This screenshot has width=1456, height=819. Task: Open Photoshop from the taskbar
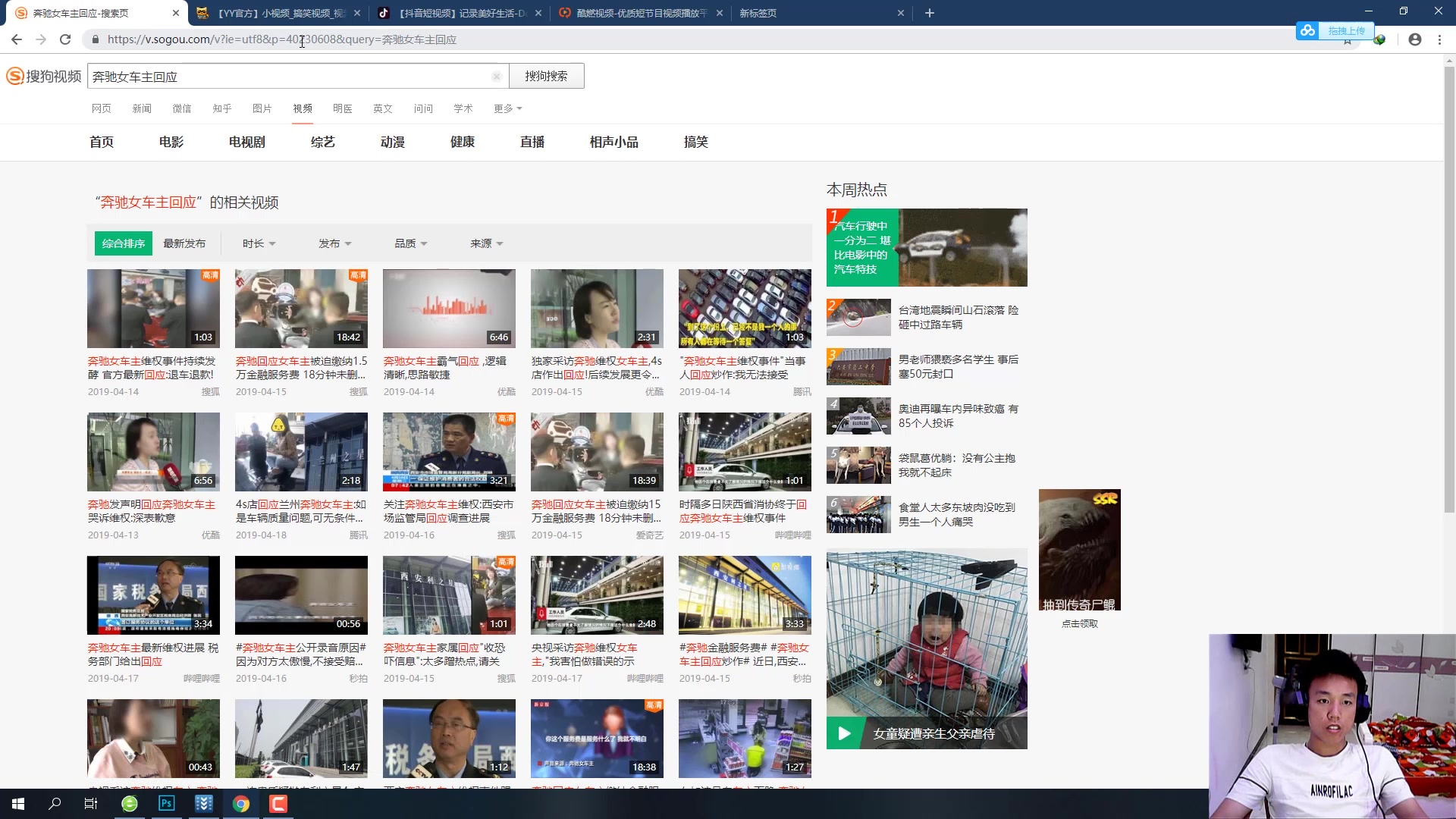point(167,804)
